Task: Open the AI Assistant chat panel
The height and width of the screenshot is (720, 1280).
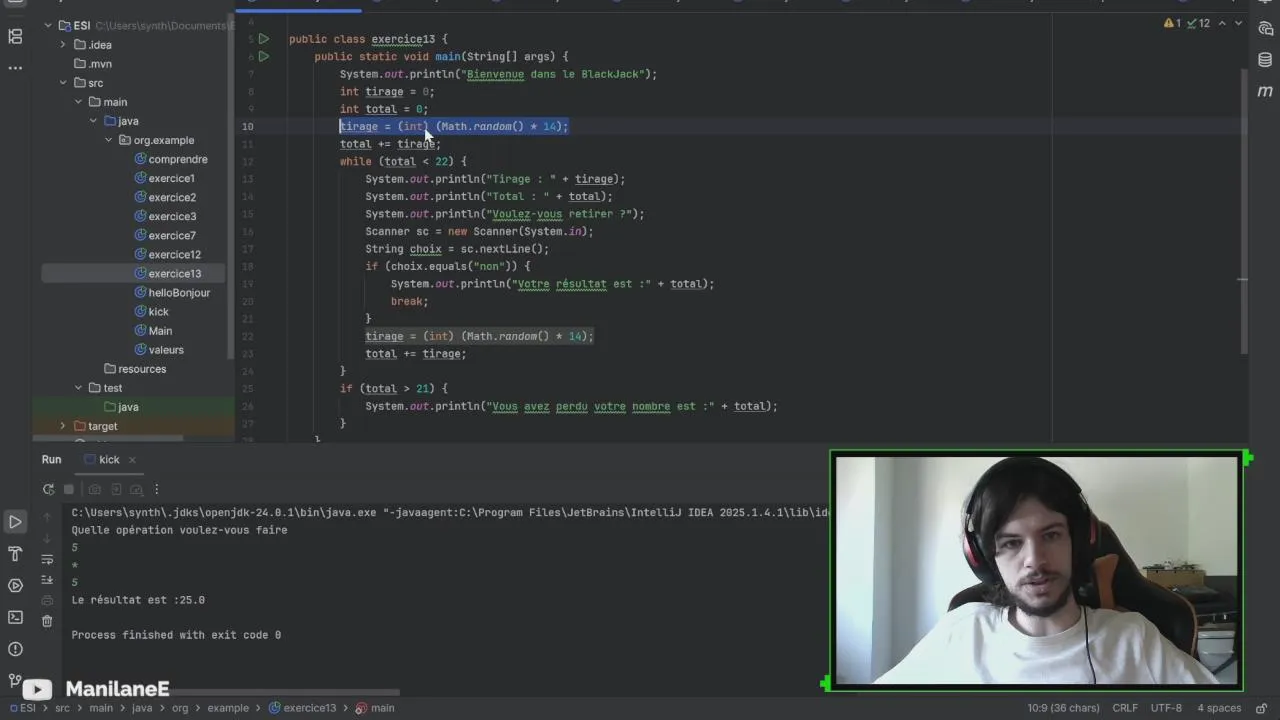Action: pyautogui.click(x=1265, y=29)
